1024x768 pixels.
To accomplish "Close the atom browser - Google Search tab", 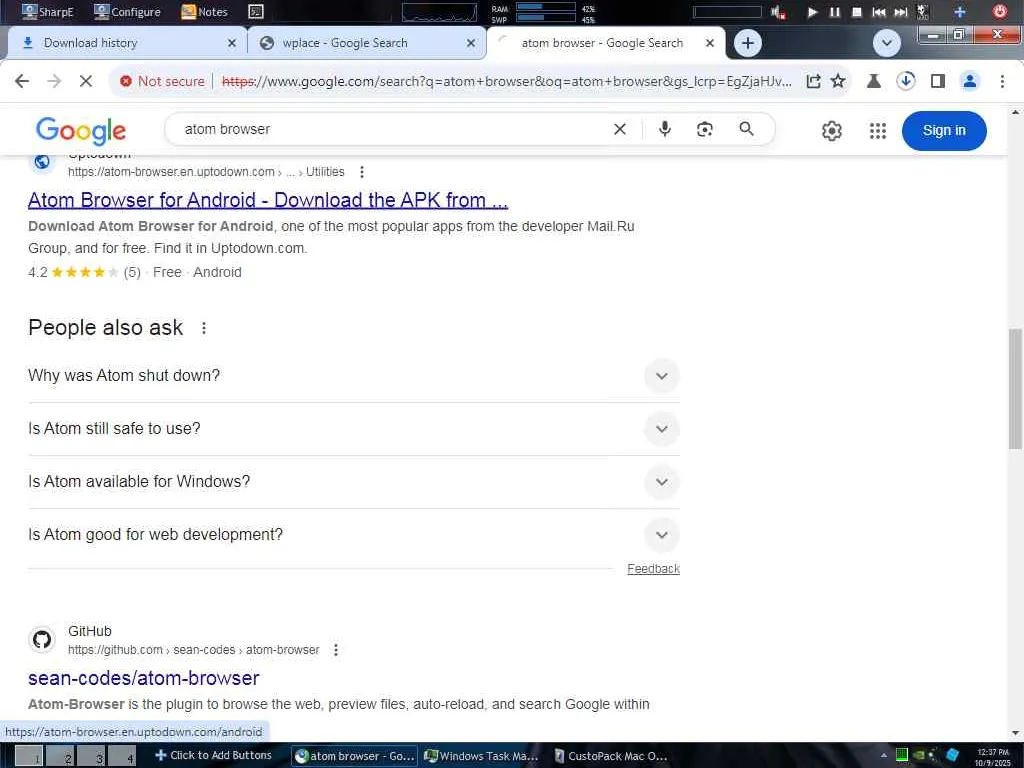I will coord(710,43).
